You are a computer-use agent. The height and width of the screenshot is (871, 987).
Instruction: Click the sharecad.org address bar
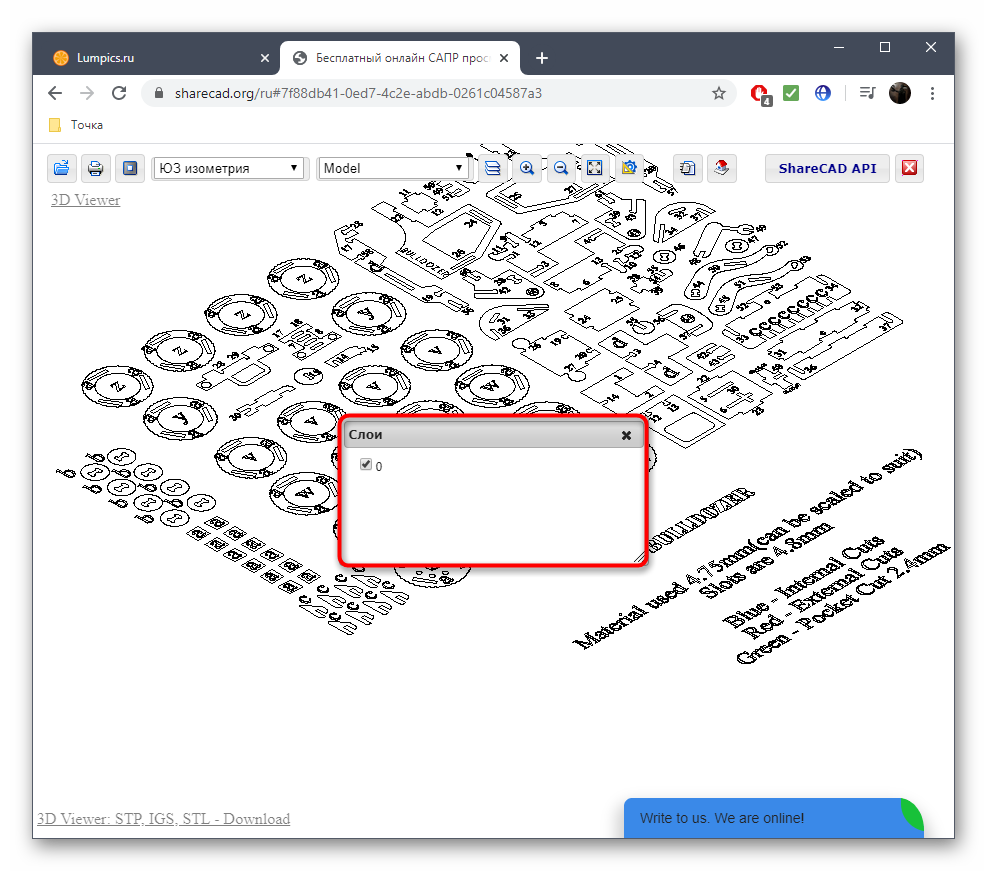(x=400, y=93)
